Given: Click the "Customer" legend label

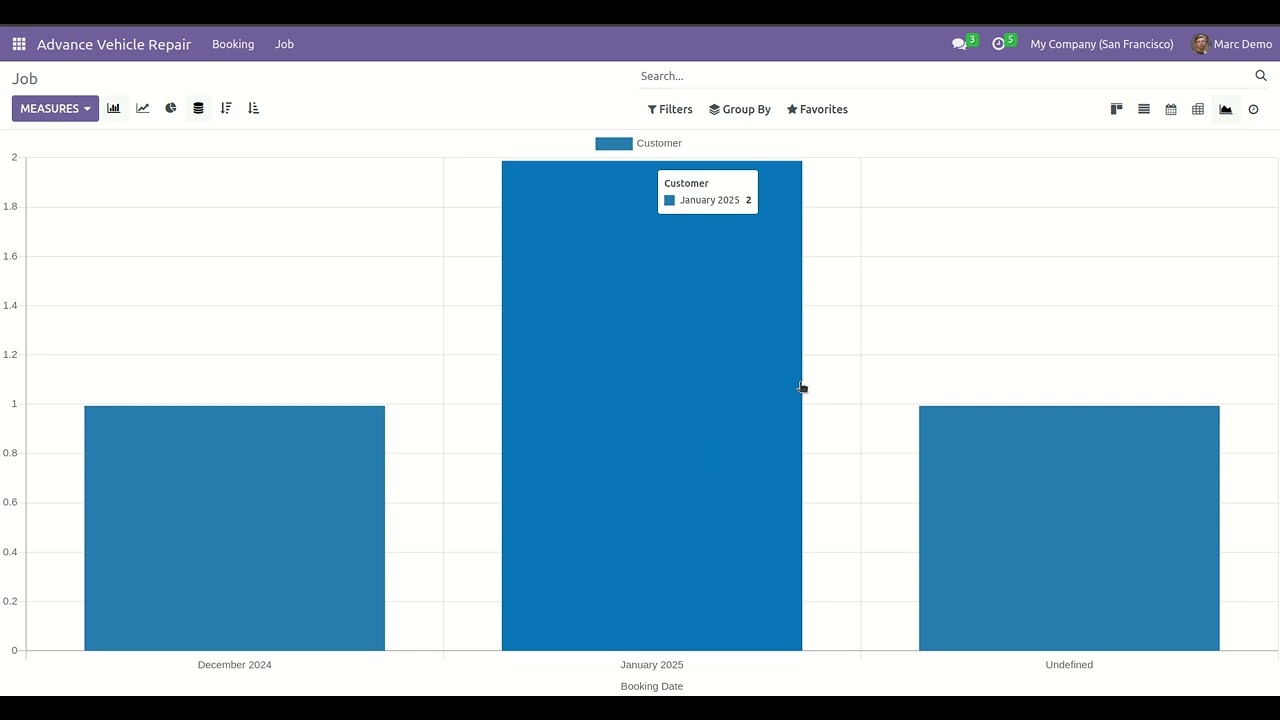Looking at the screenshot, I should (x=659, y=143).
